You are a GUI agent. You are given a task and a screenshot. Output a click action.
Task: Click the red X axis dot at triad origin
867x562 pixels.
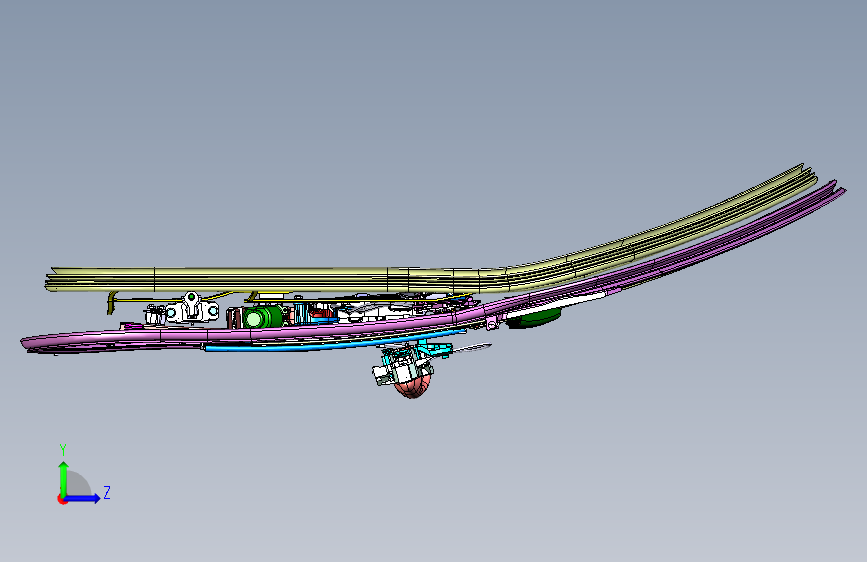point(62,499)
